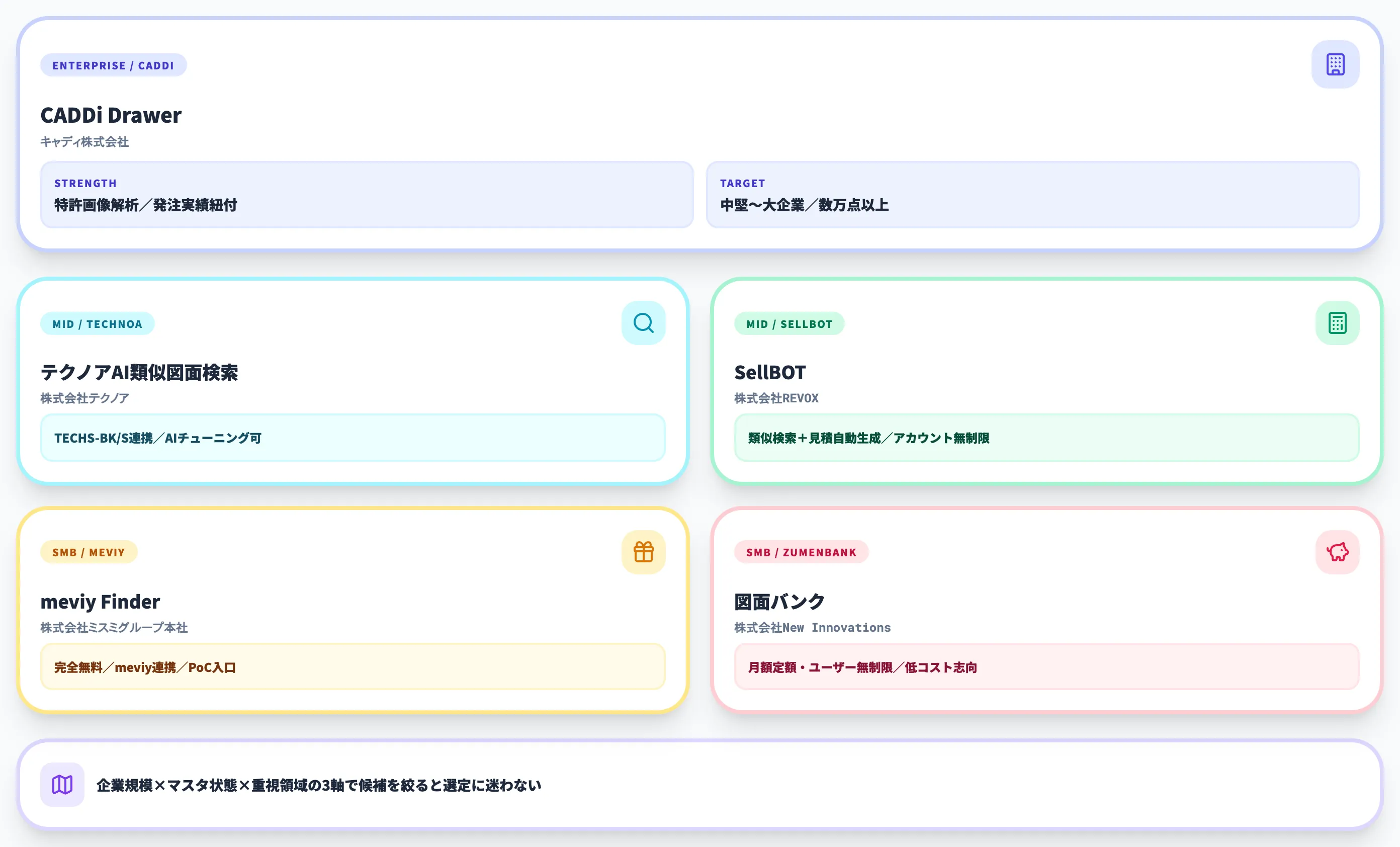Click the 完全無料／meviy連携 feature box

tap(353, 667)
